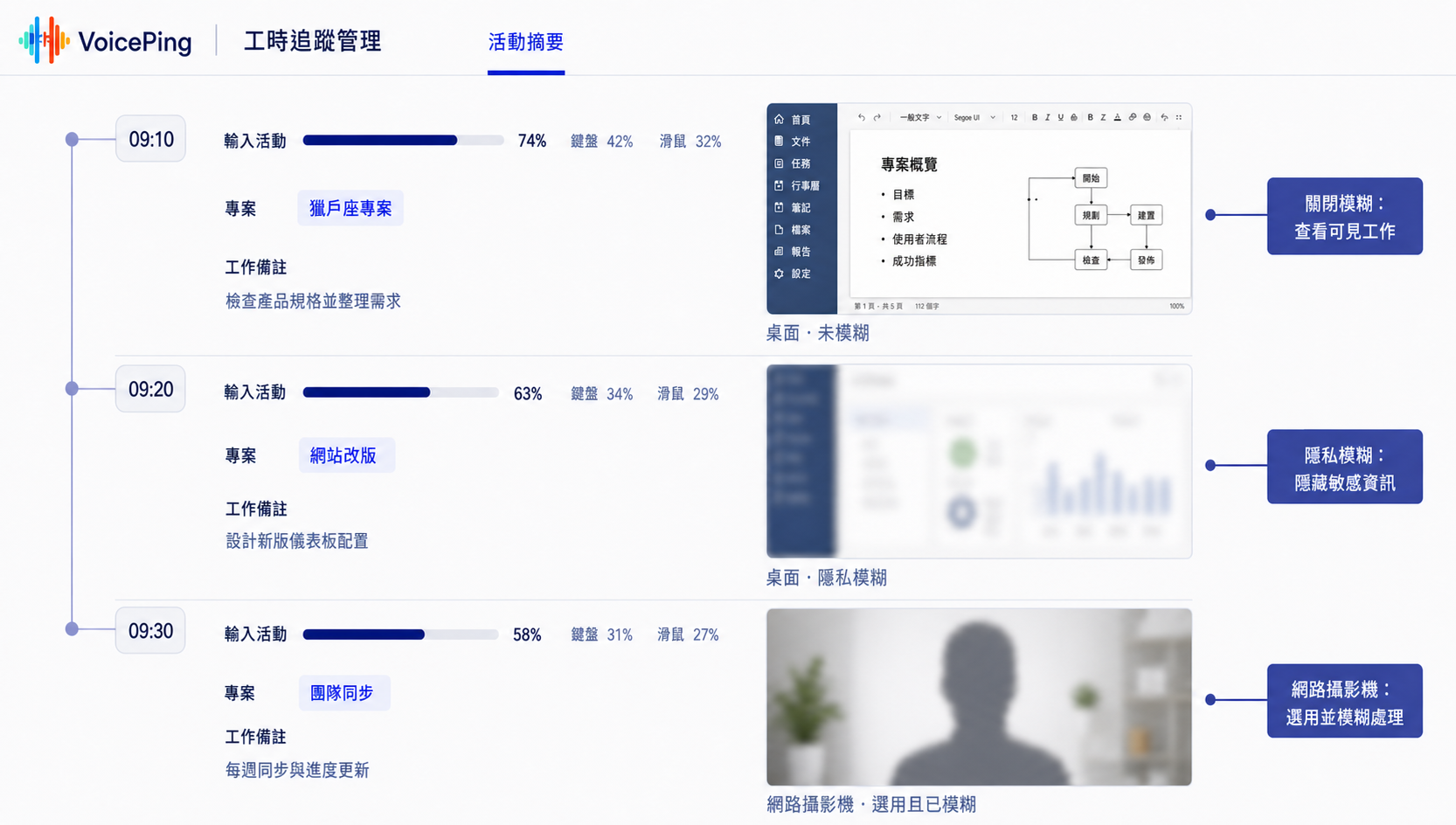Open the privacy-blurred desktop screenshot thumbnail
The width and height of the screenshot is (1456, 825).
coord(979,461)
